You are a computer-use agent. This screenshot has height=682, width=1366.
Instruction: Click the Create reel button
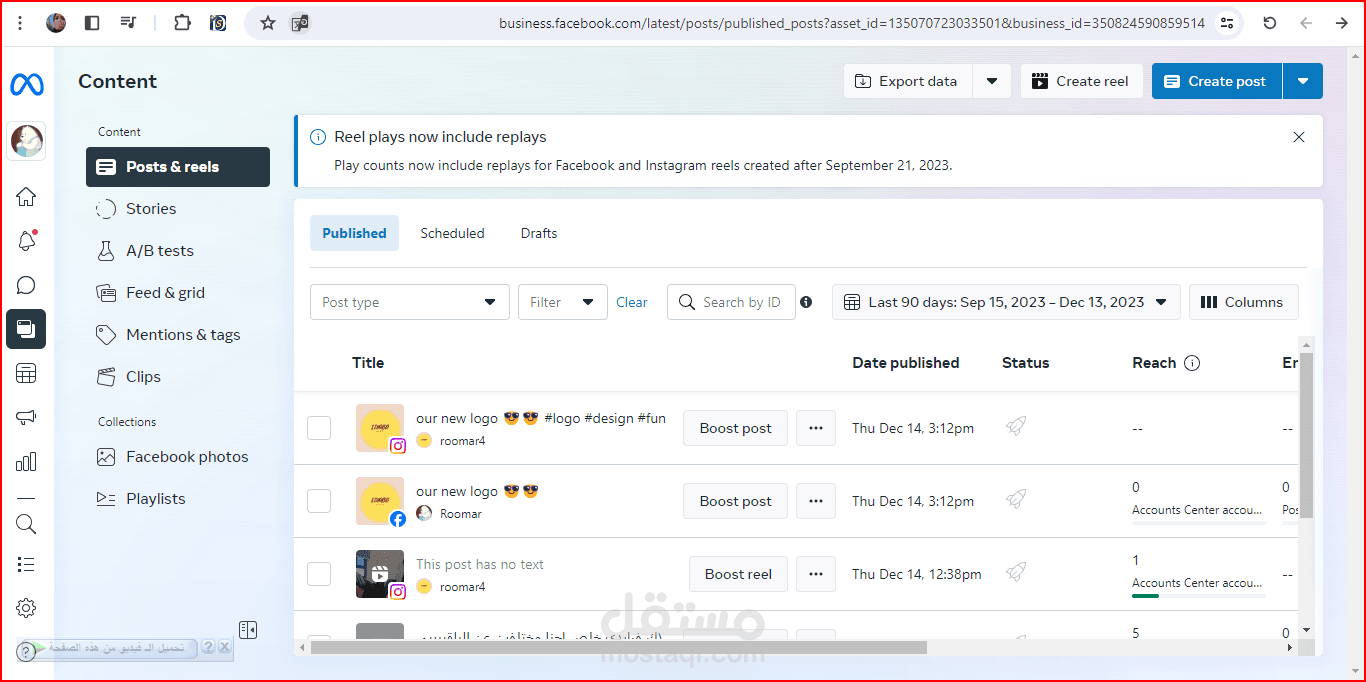tap(1081, 81)
